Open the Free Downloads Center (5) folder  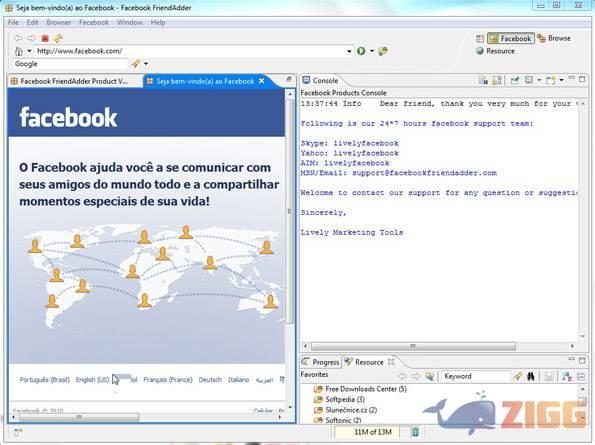coord(360,389)
